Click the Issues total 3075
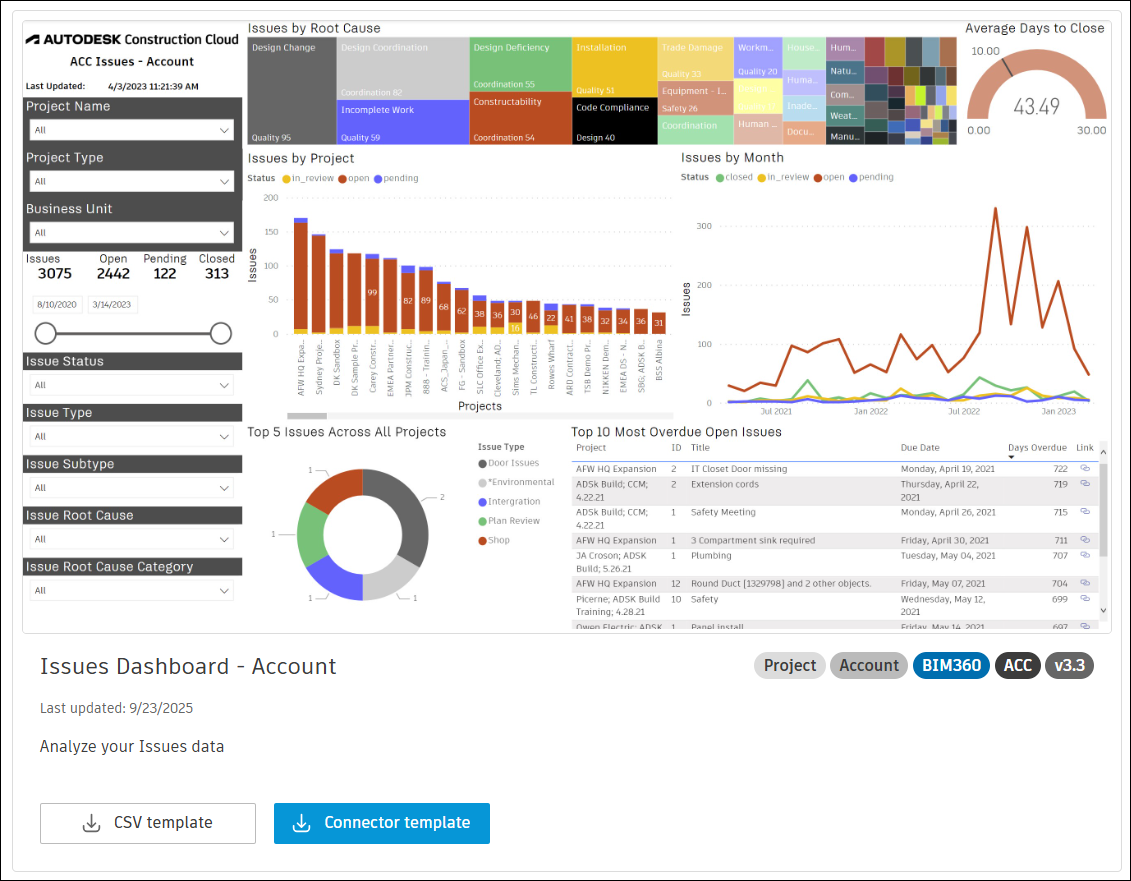The width and height of the screenshot is (1131, 881). [55, 273]
